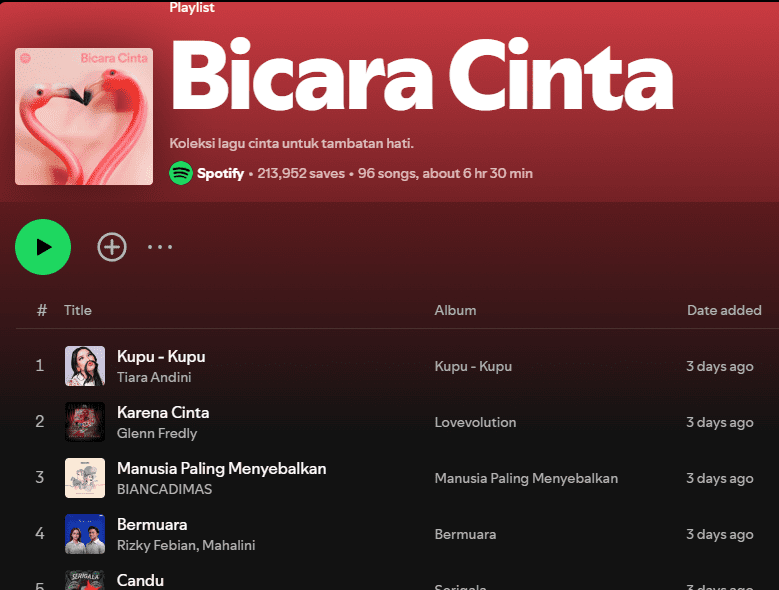Sort by the Date added column header

click(x=724, y=310)
